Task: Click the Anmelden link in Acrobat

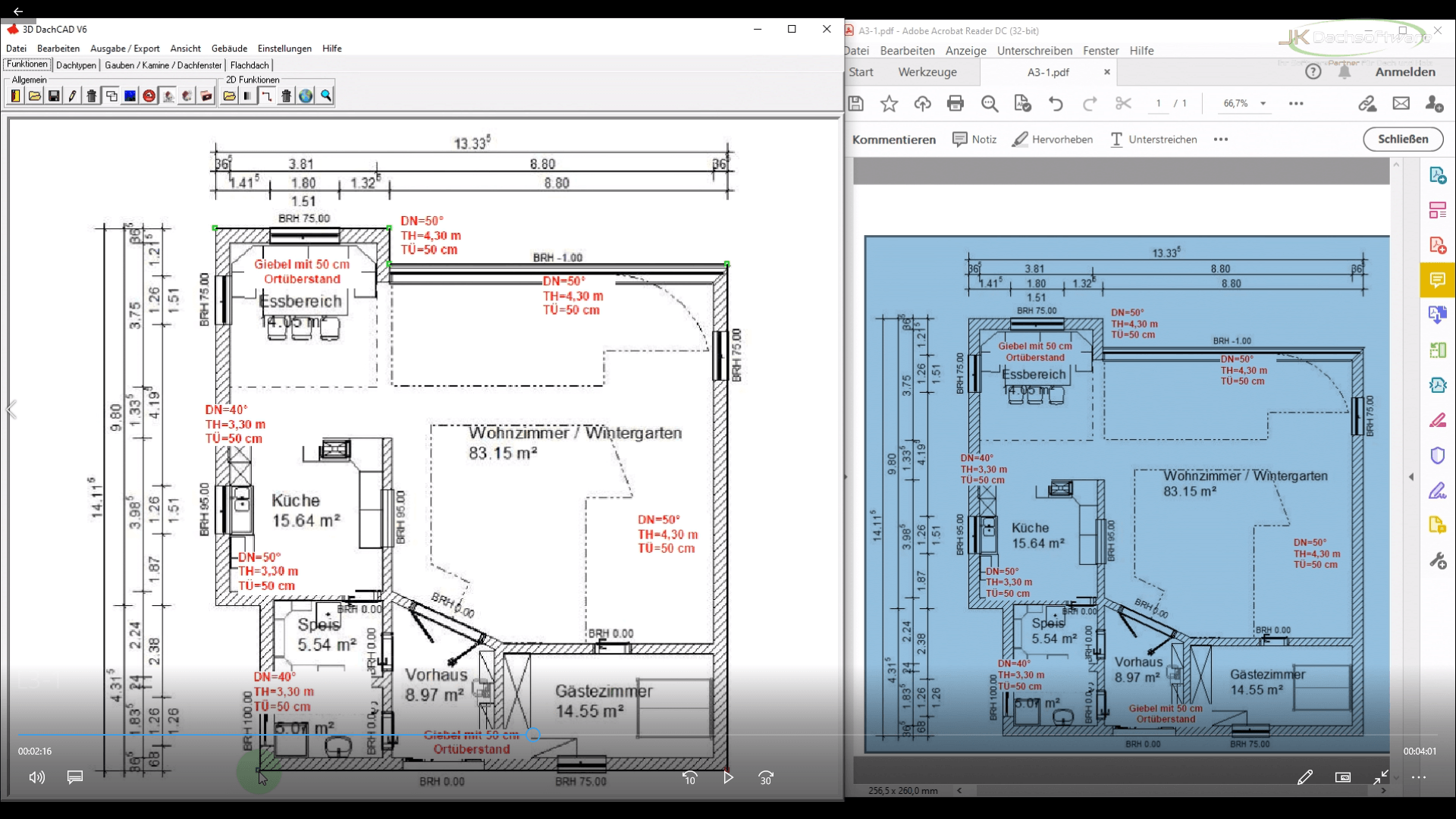Action: [x=1407, y=71]
